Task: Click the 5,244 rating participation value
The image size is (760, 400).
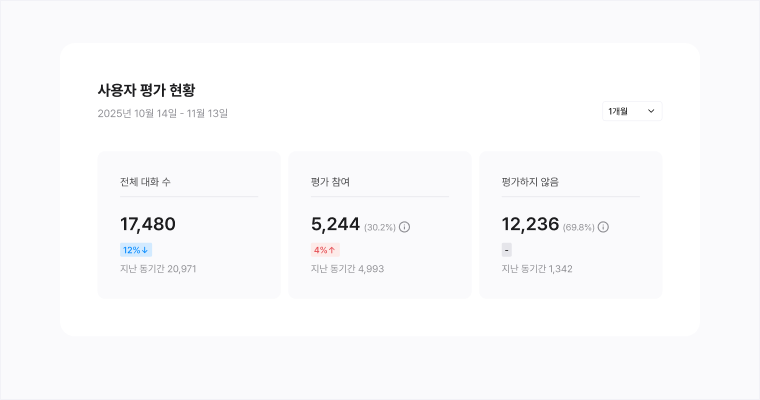Action: (x=335, y=224)
